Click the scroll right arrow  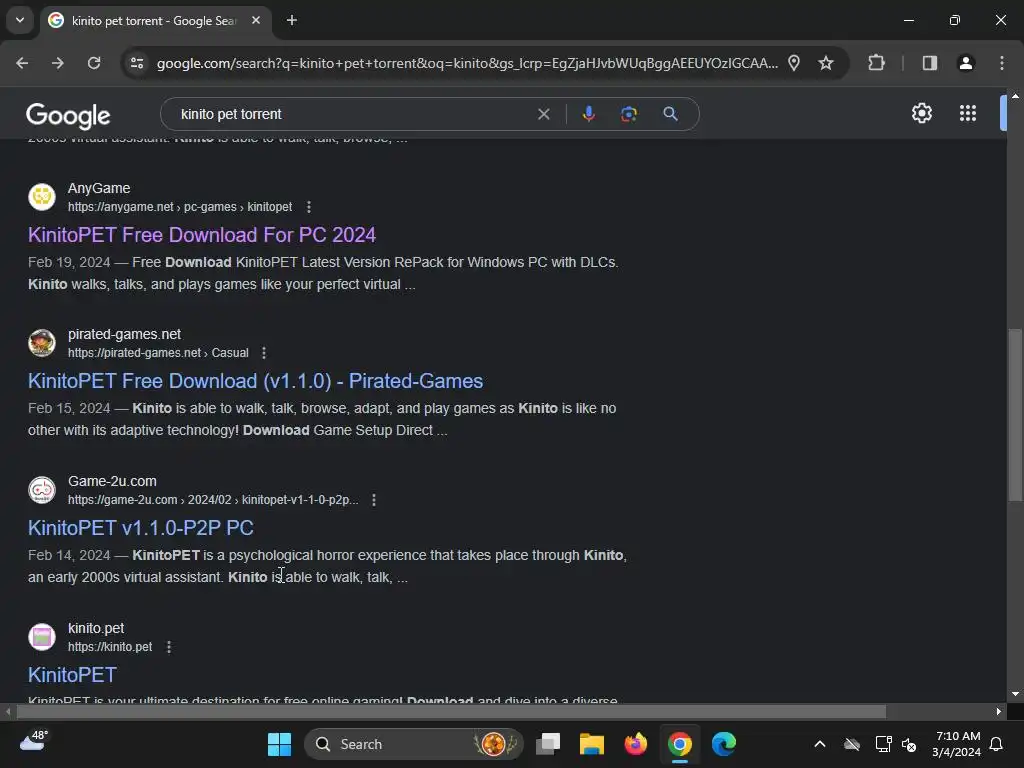pyautogui.click(x=999, y=711)
